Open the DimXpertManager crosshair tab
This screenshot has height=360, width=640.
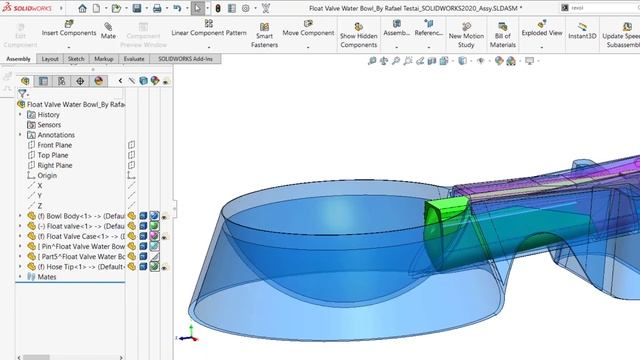coord(80,81)
